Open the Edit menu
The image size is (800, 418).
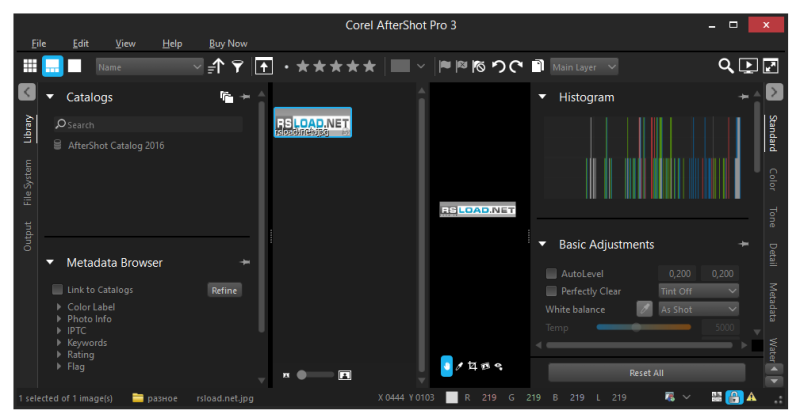[81, 43]
